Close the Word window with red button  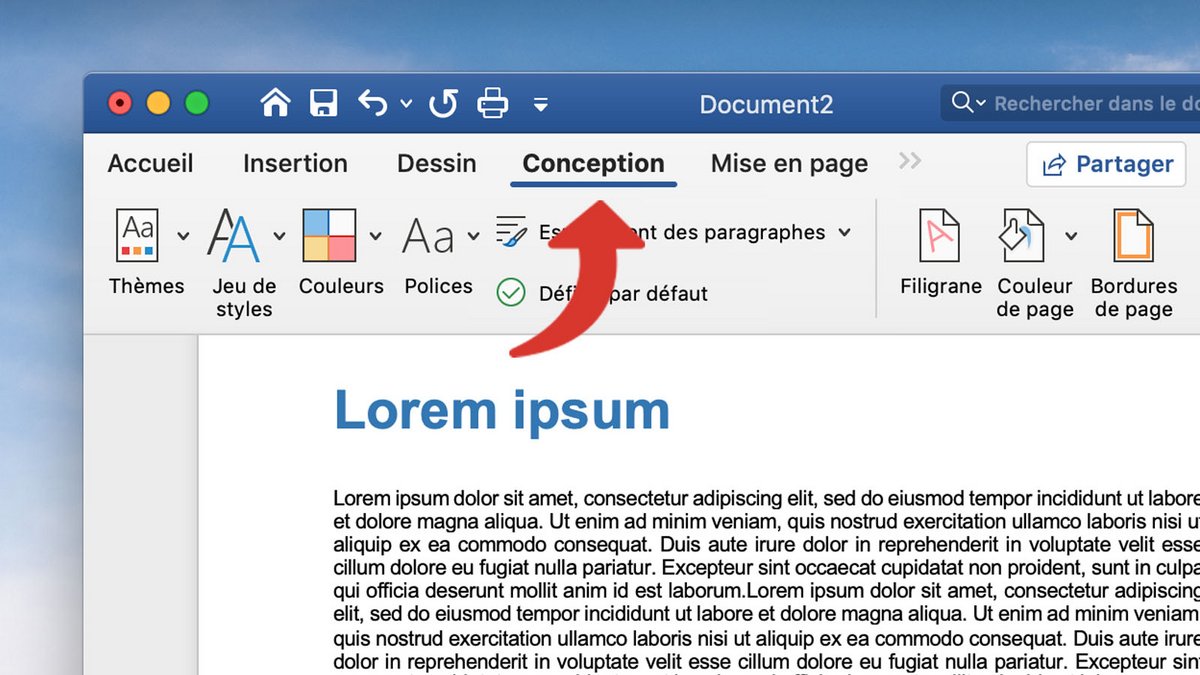[x=120, y=103]
